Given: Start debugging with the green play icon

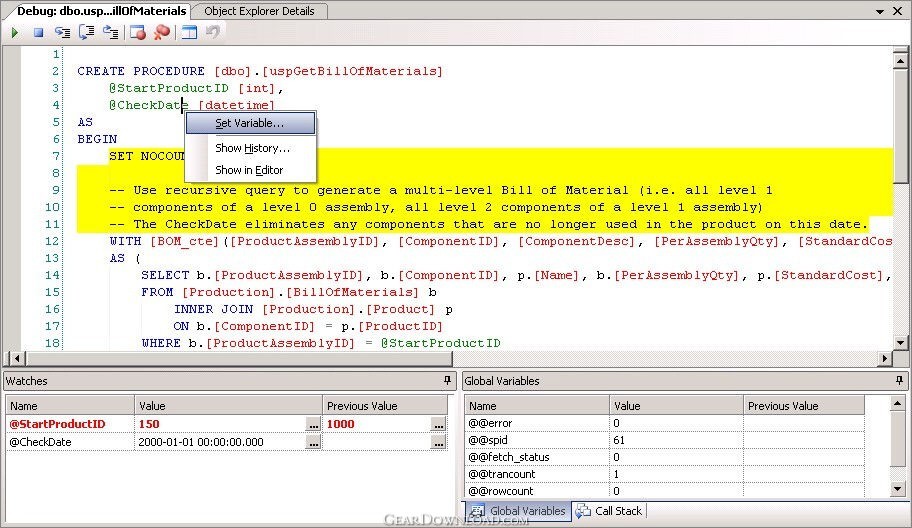Looking at the screenshot, I should click(15, 33).
